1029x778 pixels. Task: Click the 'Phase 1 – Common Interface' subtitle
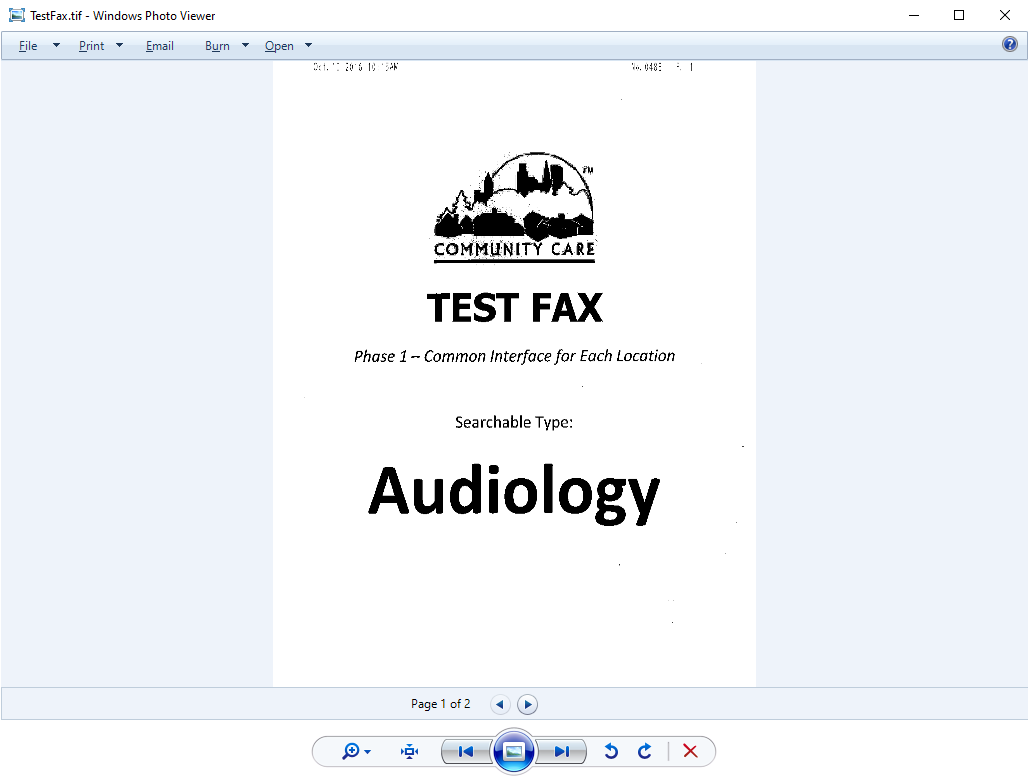[x=514, y=356]
